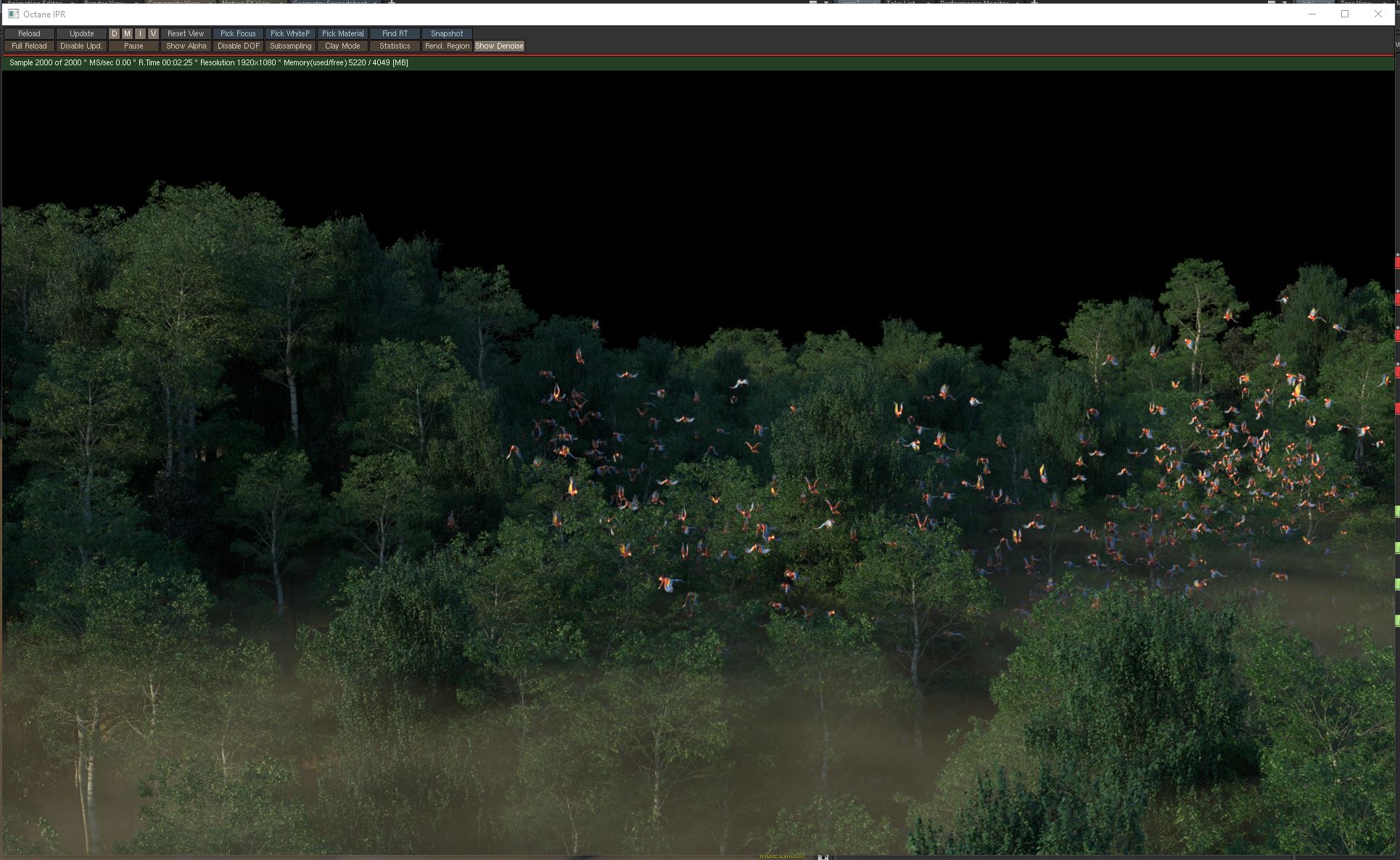This screenshot has width=1400, height=860.
Task: Activate the Pick Focus tool
Action: (238, 33)
